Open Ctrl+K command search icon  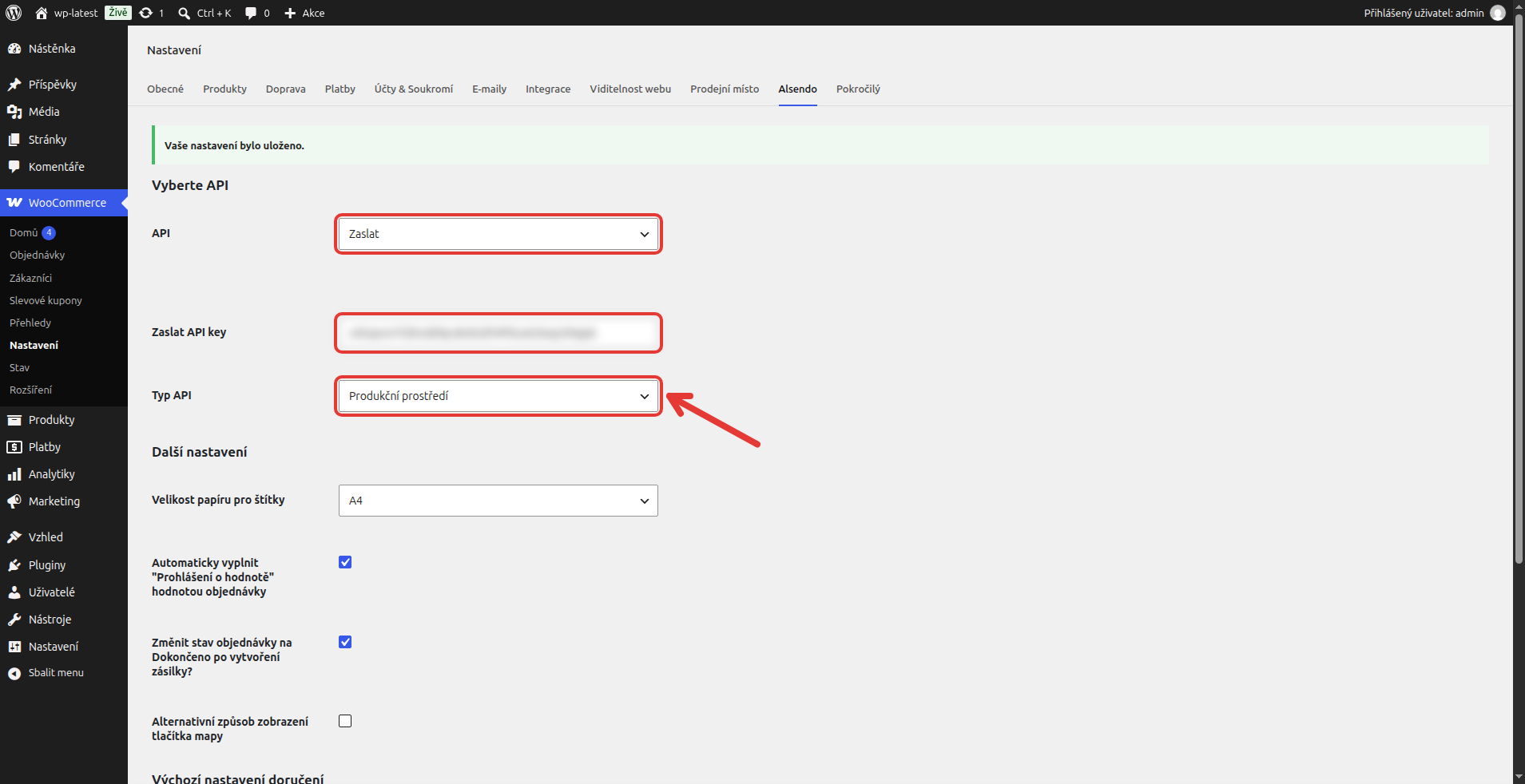pos(184,13)
